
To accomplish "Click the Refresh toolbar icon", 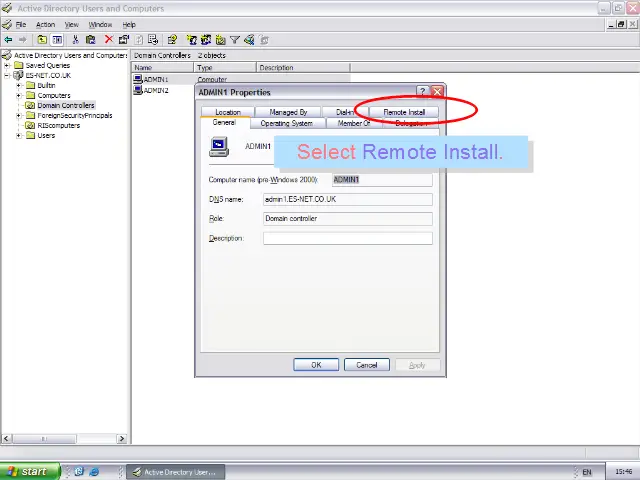I will coord(139,40).
